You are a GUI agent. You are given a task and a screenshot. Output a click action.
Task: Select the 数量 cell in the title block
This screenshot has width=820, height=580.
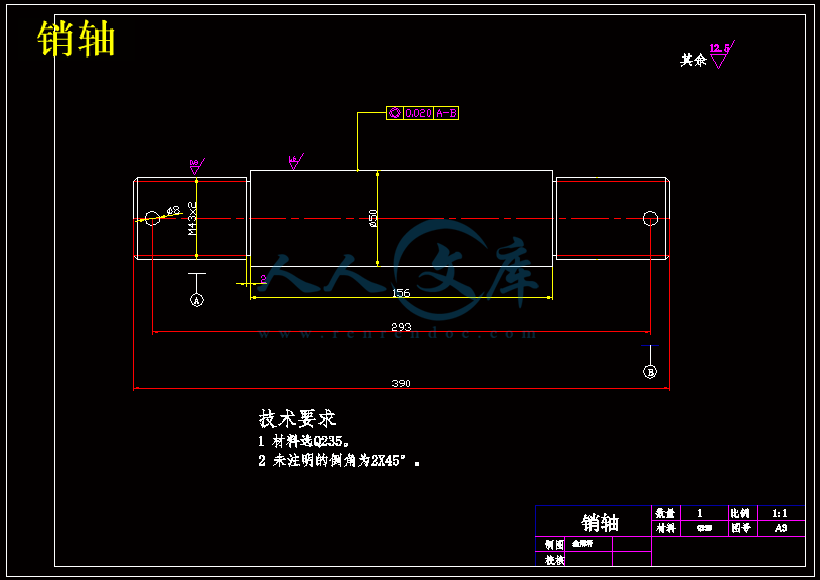(x=666, y=514)
